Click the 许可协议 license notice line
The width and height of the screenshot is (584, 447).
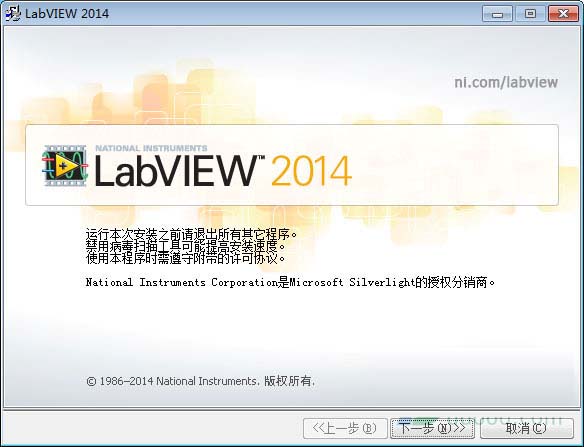(186, 258)
